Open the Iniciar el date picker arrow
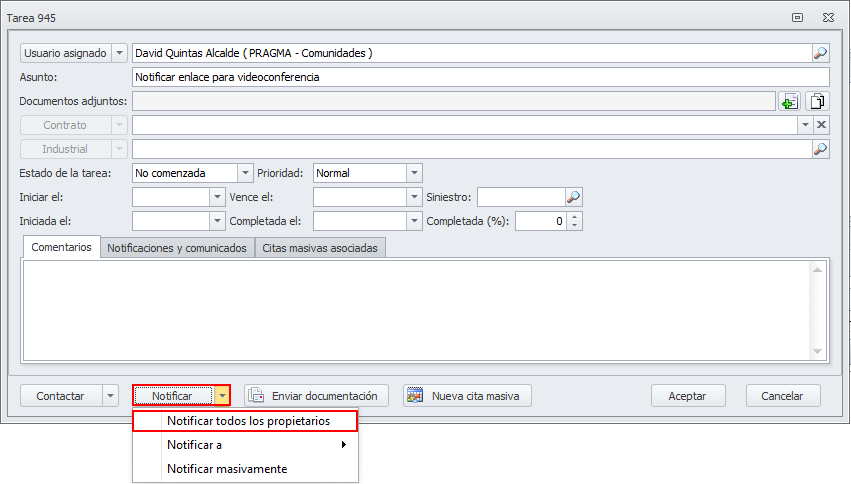 point(217,197)
